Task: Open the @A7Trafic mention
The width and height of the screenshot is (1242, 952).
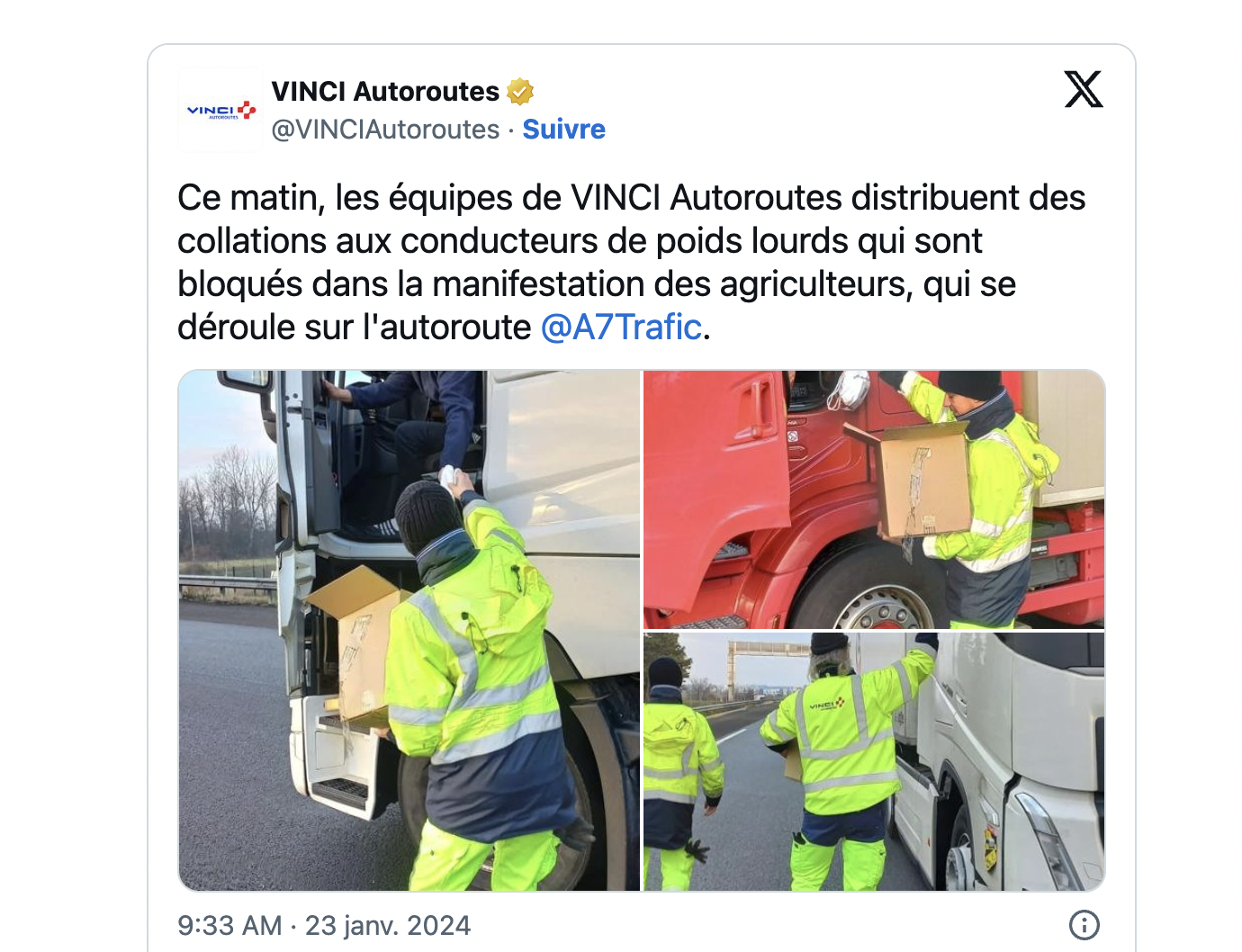Action: pos(621,328)
